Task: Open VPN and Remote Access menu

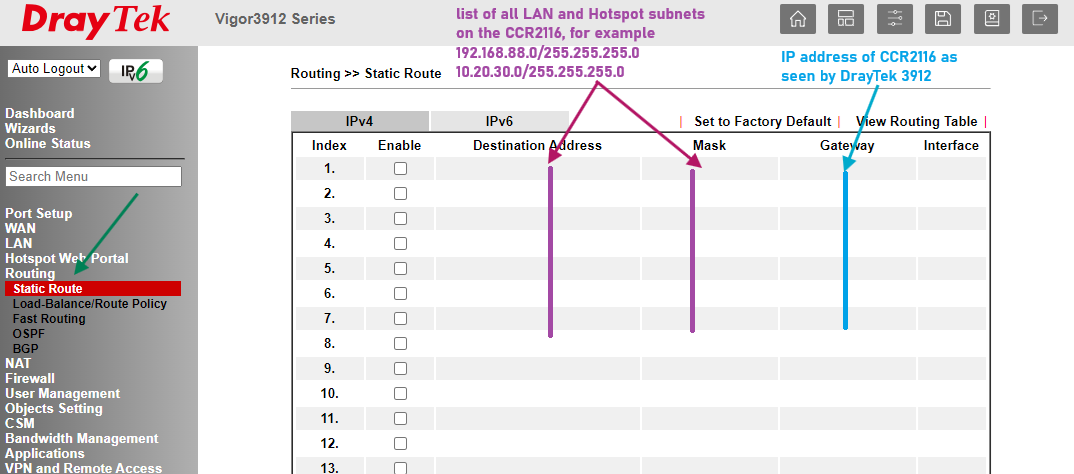Action: pyautogui.click(x=84, y=469)
